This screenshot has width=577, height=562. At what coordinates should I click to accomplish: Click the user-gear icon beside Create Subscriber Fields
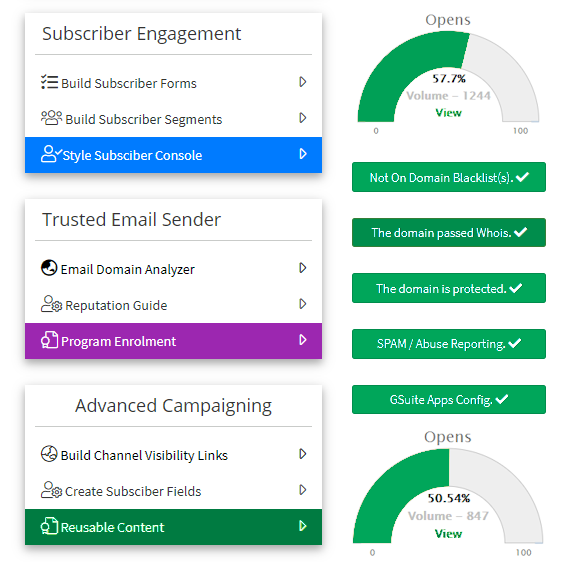tap(52, 490)
